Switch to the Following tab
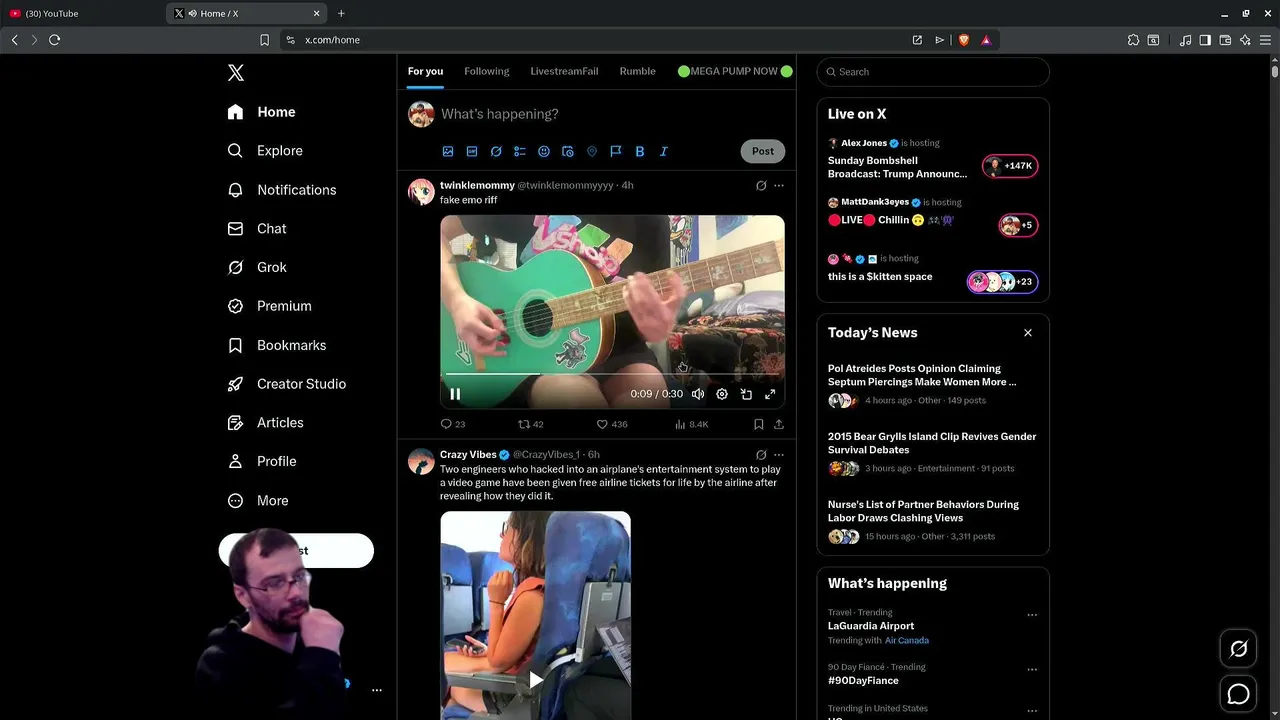 point(486,71)
